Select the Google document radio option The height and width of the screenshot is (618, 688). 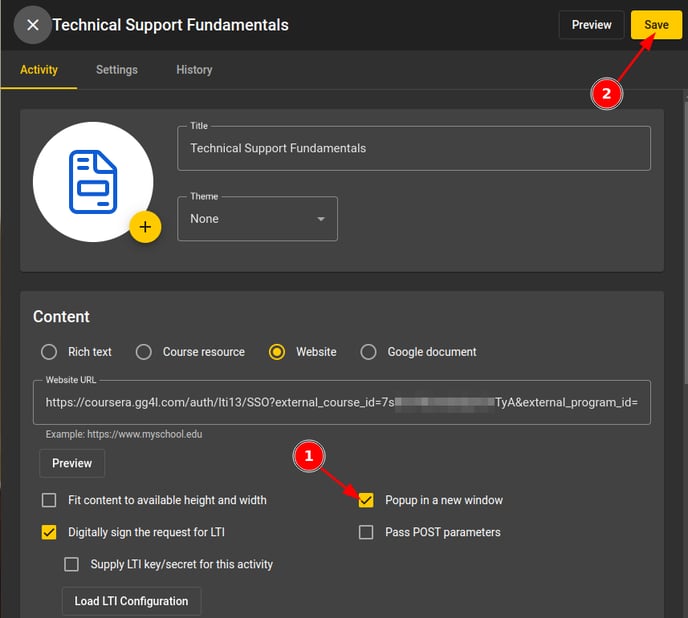tap(368, 352)
